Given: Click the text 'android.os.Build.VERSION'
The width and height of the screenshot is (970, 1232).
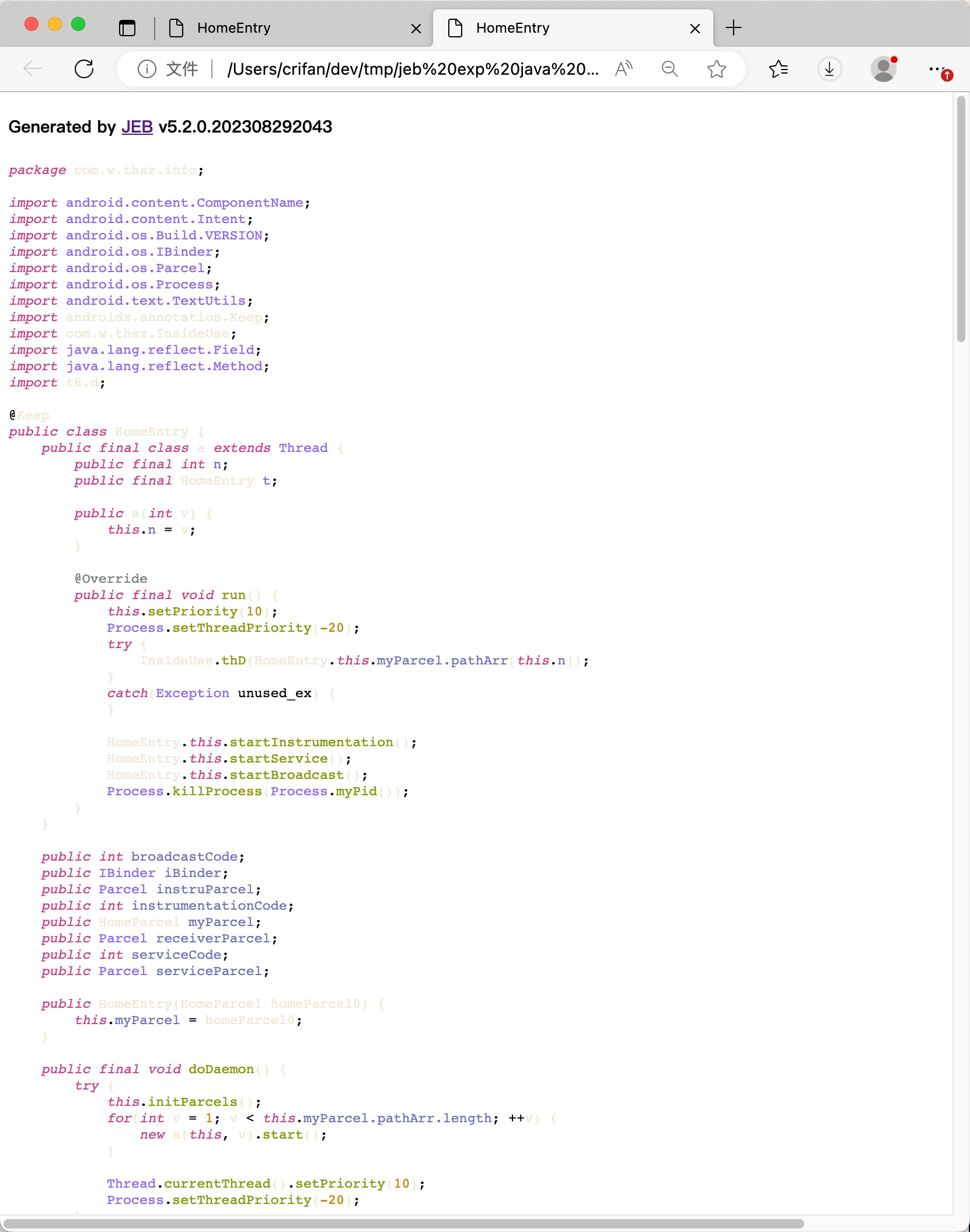Looking at the screenshot, I should (164, 235).
